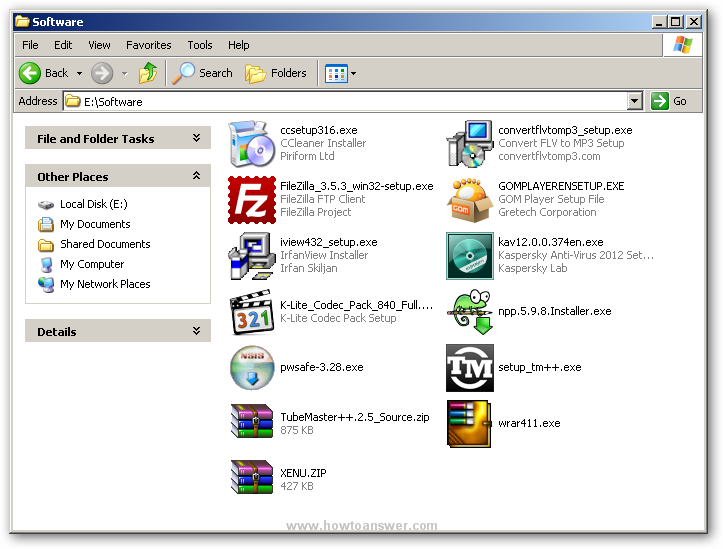Open the Views dropdown arrow

pos(354,74)
